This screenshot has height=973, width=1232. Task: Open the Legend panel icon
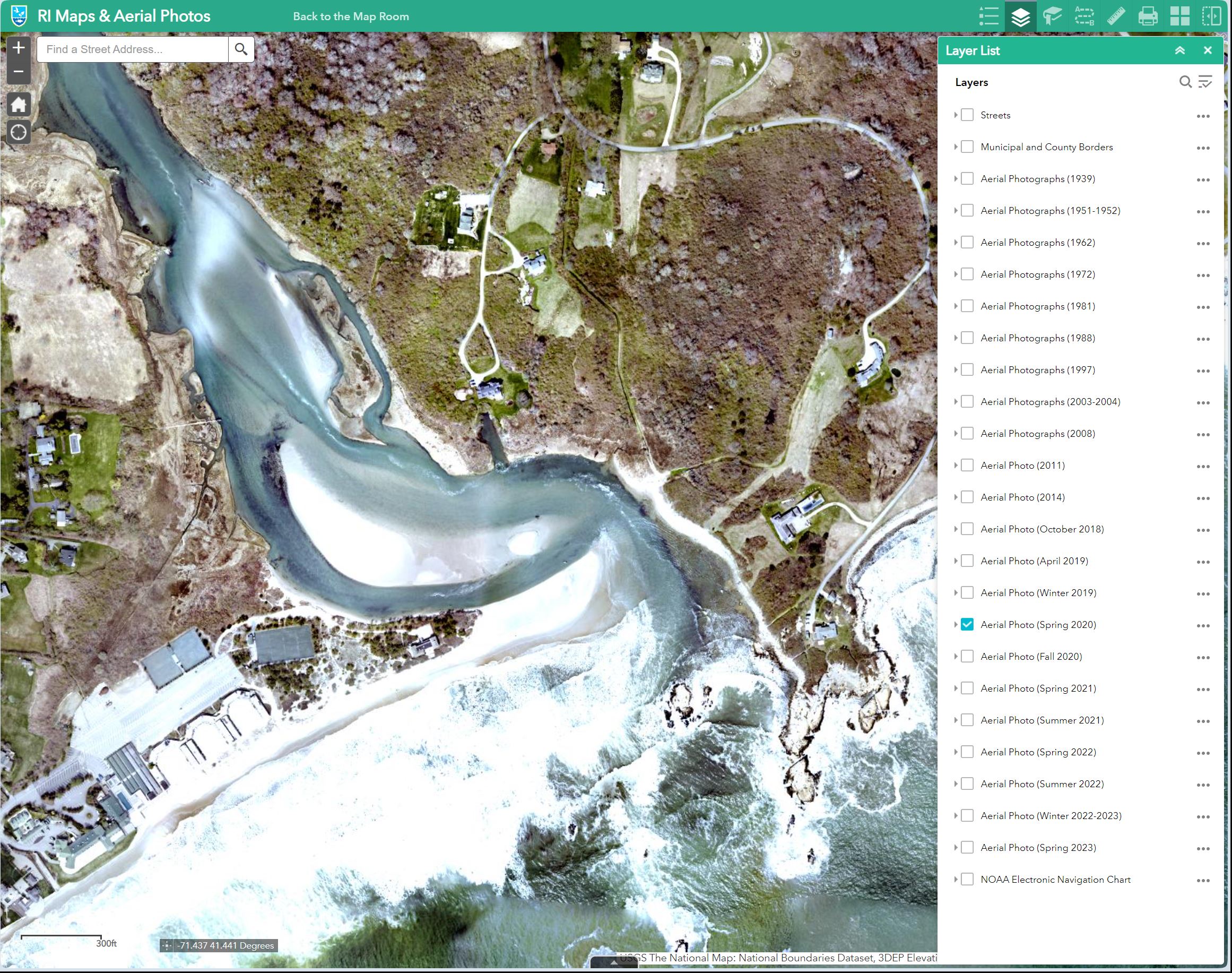coord(989,16)
